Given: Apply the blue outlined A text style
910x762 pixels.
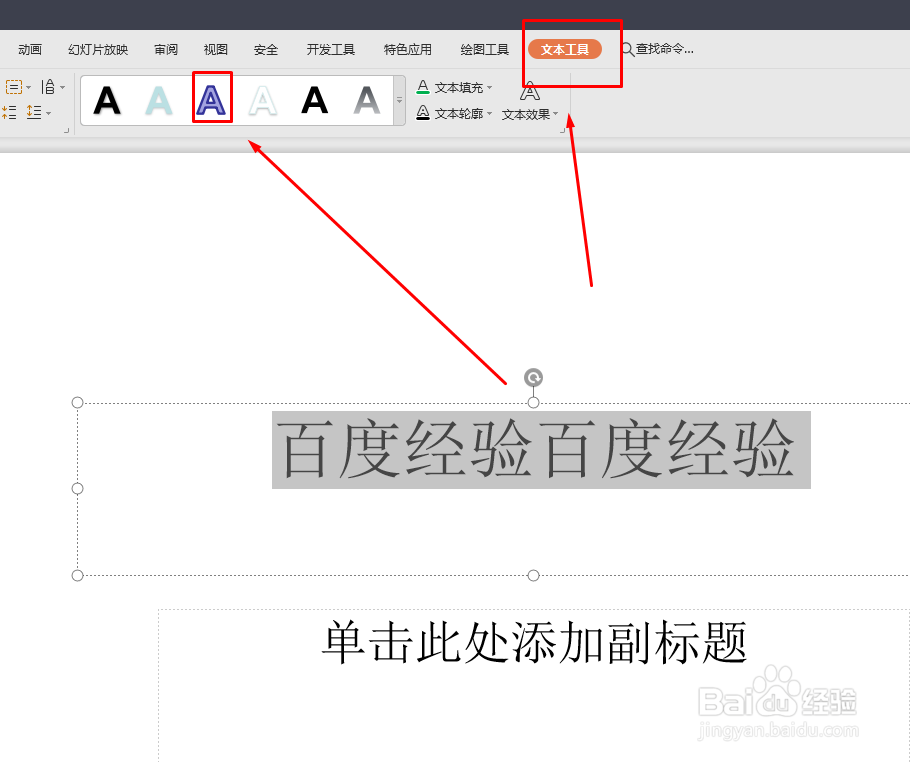Looking at the screenshot, I should click(x=211, y=100).
